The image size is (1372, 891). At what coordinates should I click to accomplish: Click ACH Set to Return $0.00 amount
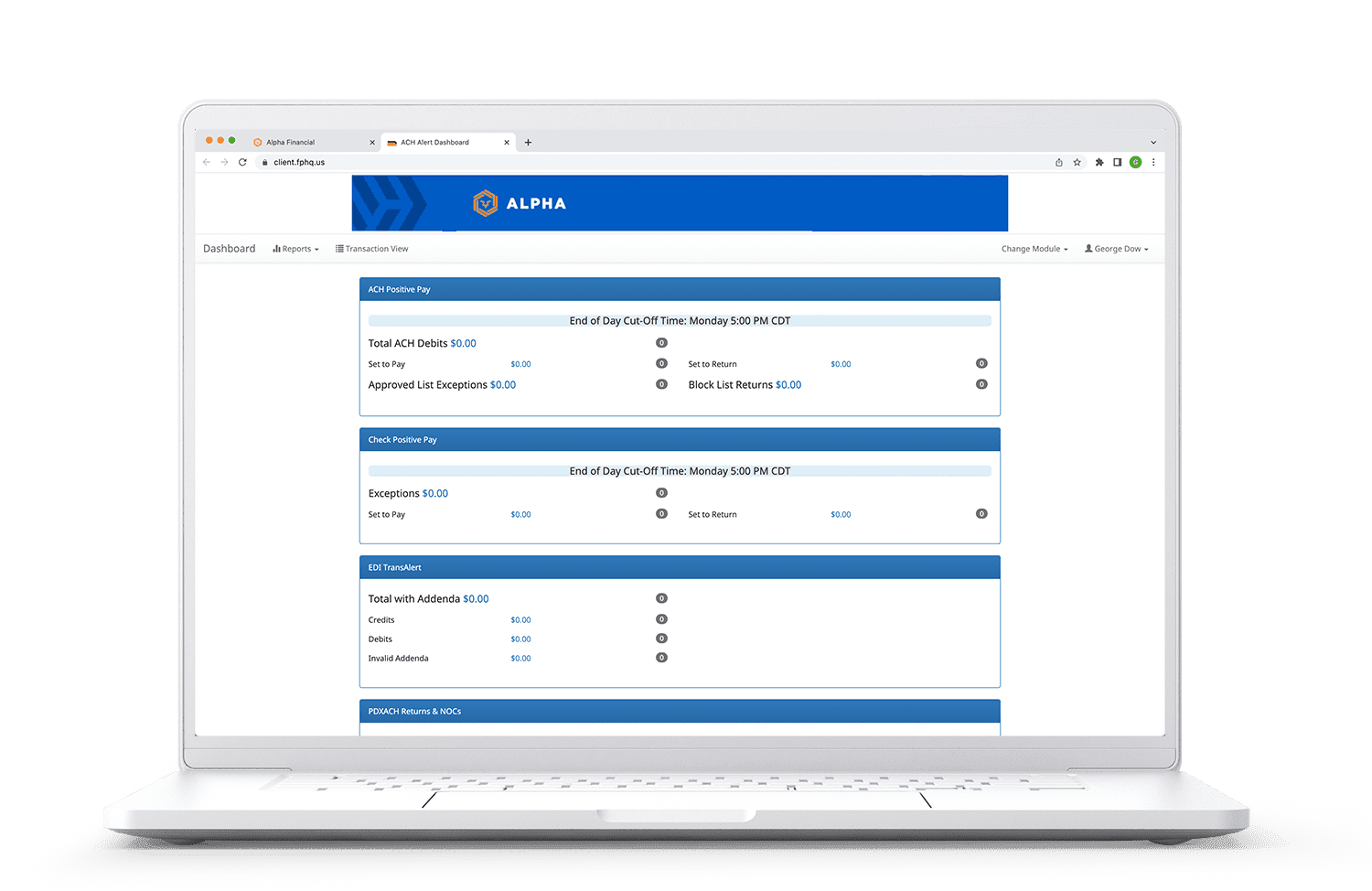(841, 364)
